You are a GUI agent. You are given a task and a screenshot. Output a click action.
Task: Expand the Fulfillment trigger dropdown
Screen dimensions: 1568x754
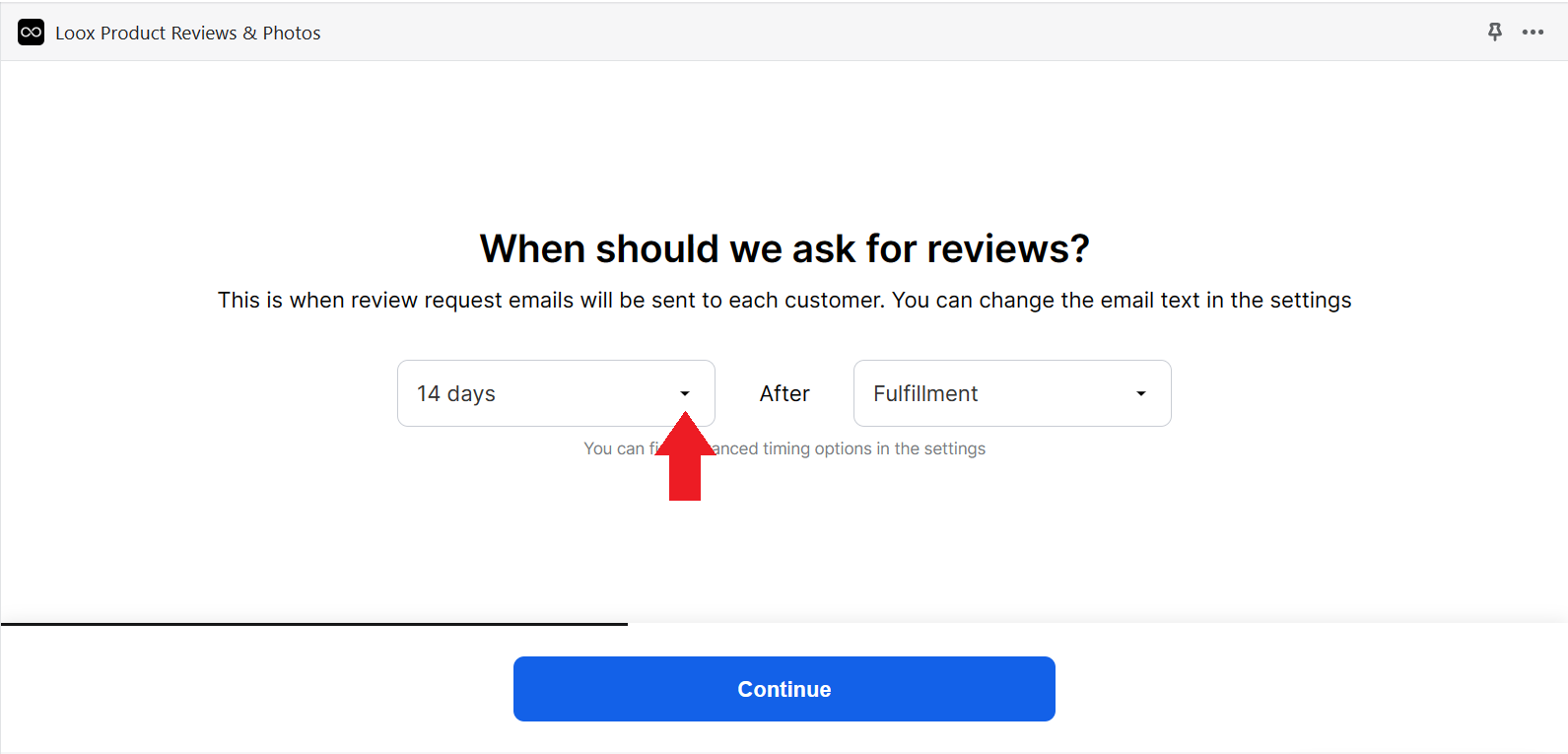[x=1012, y=393]
